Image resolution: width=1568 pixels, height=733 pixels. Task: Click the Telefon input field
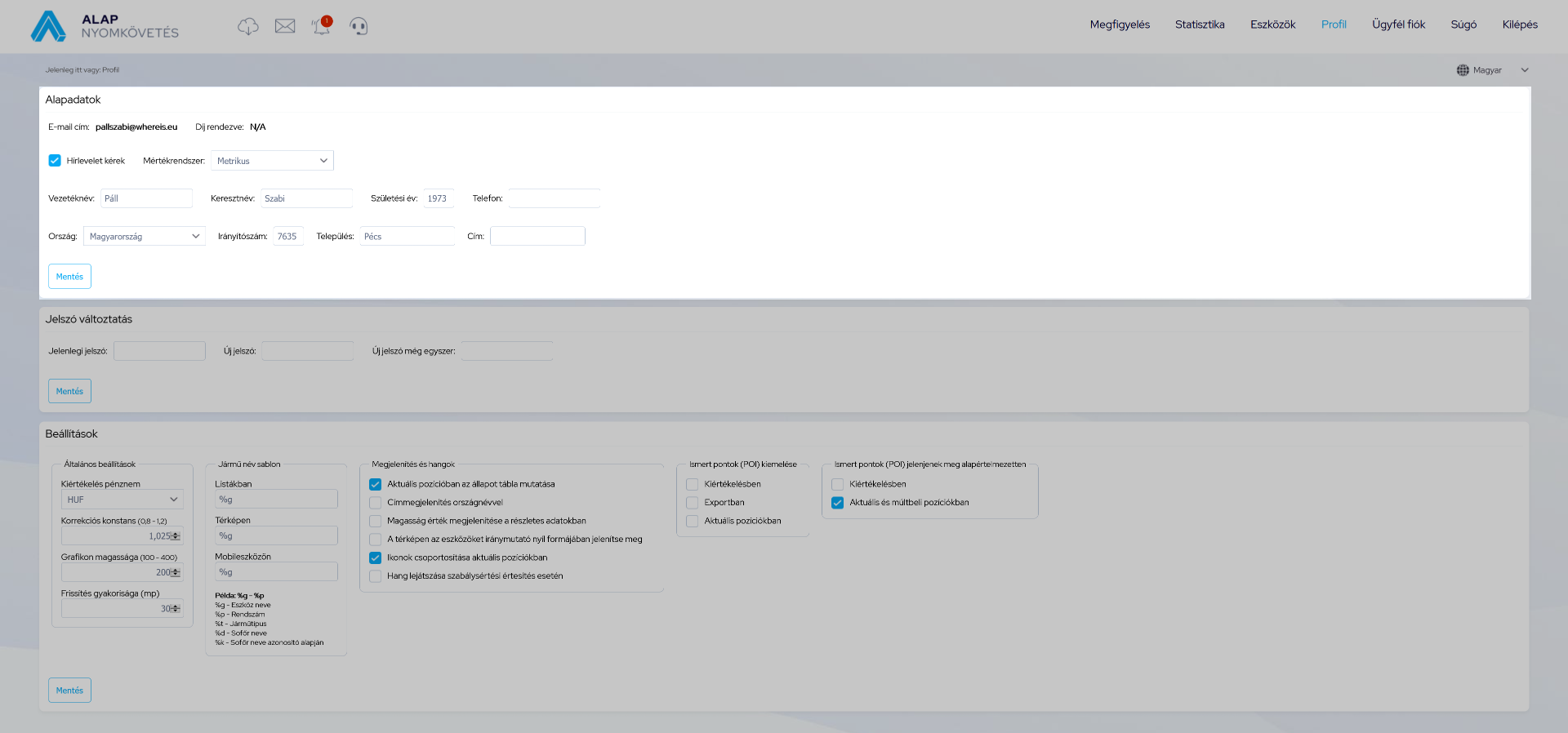[x=554, y=198]
